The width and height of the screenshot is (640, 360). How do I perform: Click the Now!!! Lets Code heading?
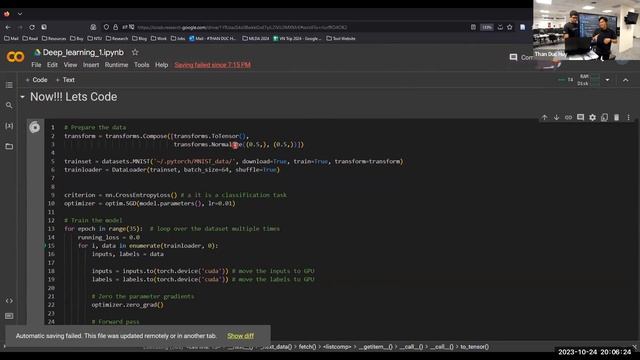(x=73, y=97)
